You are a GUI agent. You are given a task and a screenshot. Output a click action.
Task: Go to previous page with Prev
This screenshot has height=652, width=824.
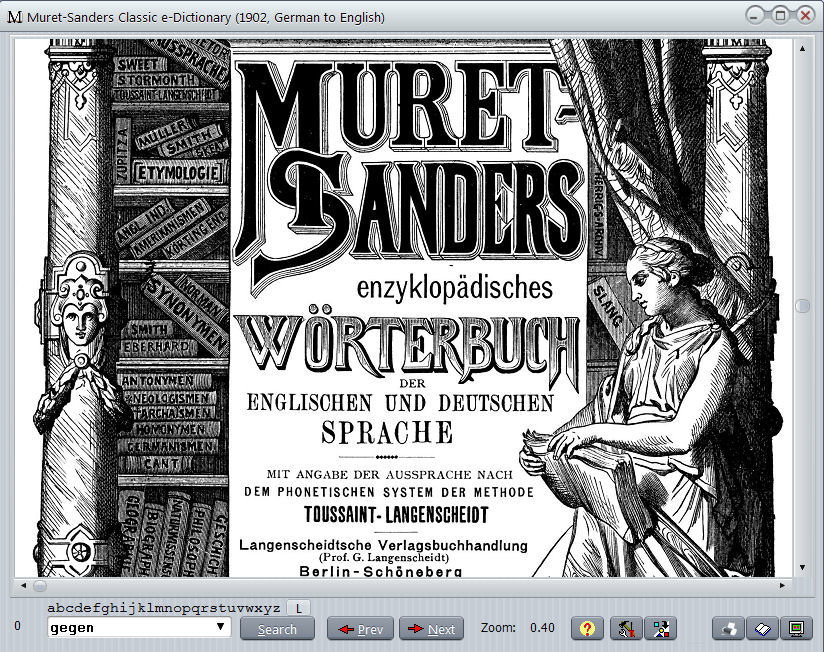pyautogui.click(x=360, y=629)
